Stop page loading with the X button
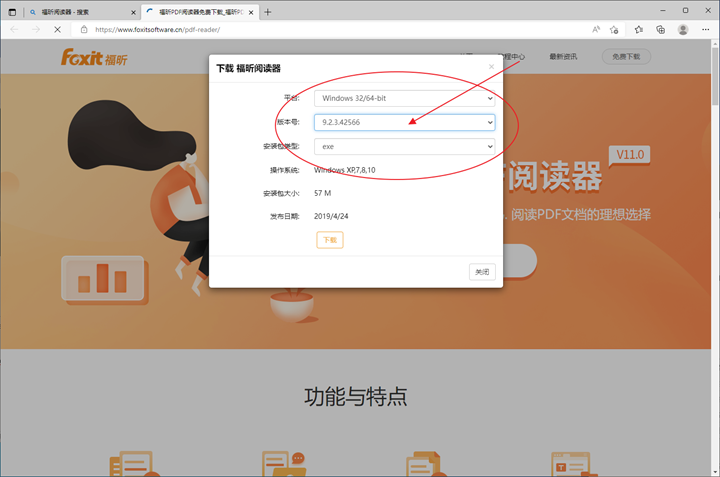 (x=57, y=29)
